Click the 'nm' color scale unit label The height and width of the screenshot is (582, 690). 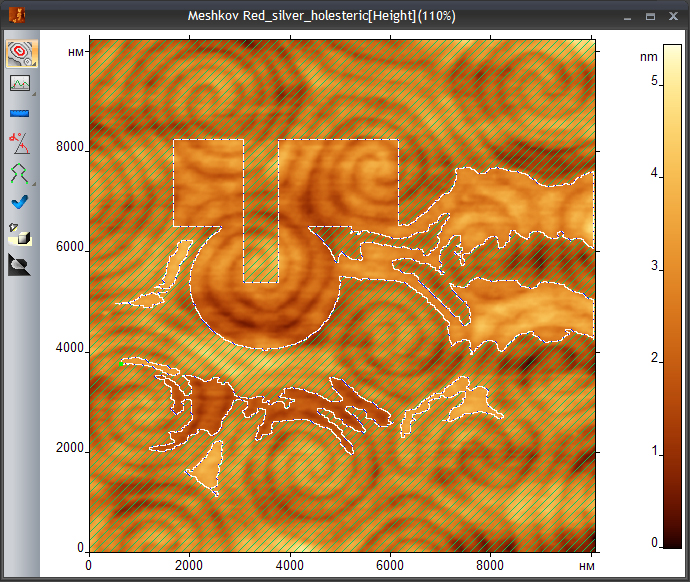click(x=649, y=57)
